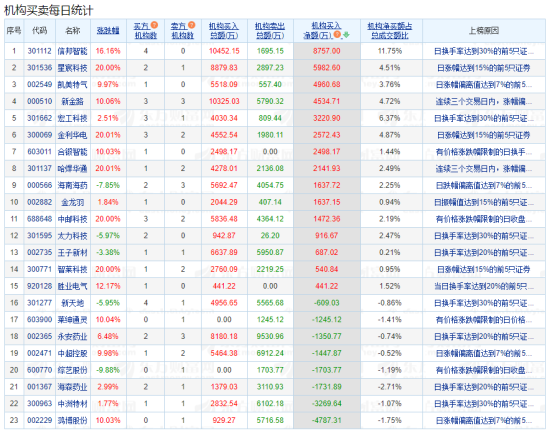Click green descending sort arrow in header
Screen dimensions: 550x436
coord(346,35)
